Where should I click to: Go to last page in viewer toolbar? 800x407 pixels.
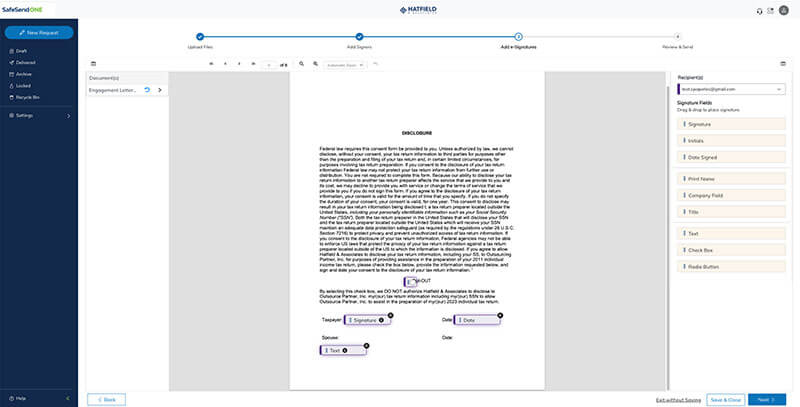click(x=253, y=64)
